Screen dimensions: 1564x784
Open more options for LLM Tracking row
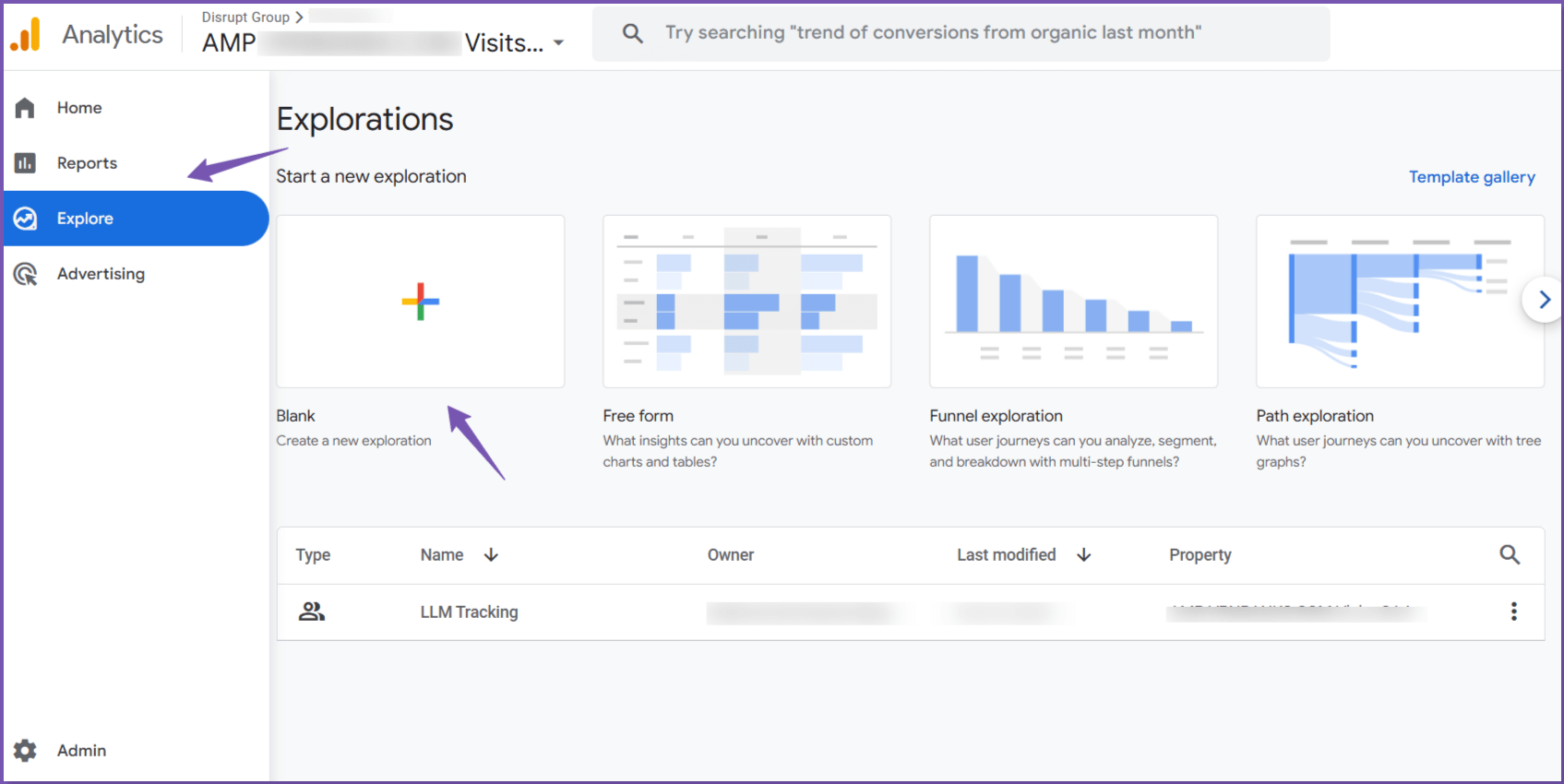click(1513, 612)
